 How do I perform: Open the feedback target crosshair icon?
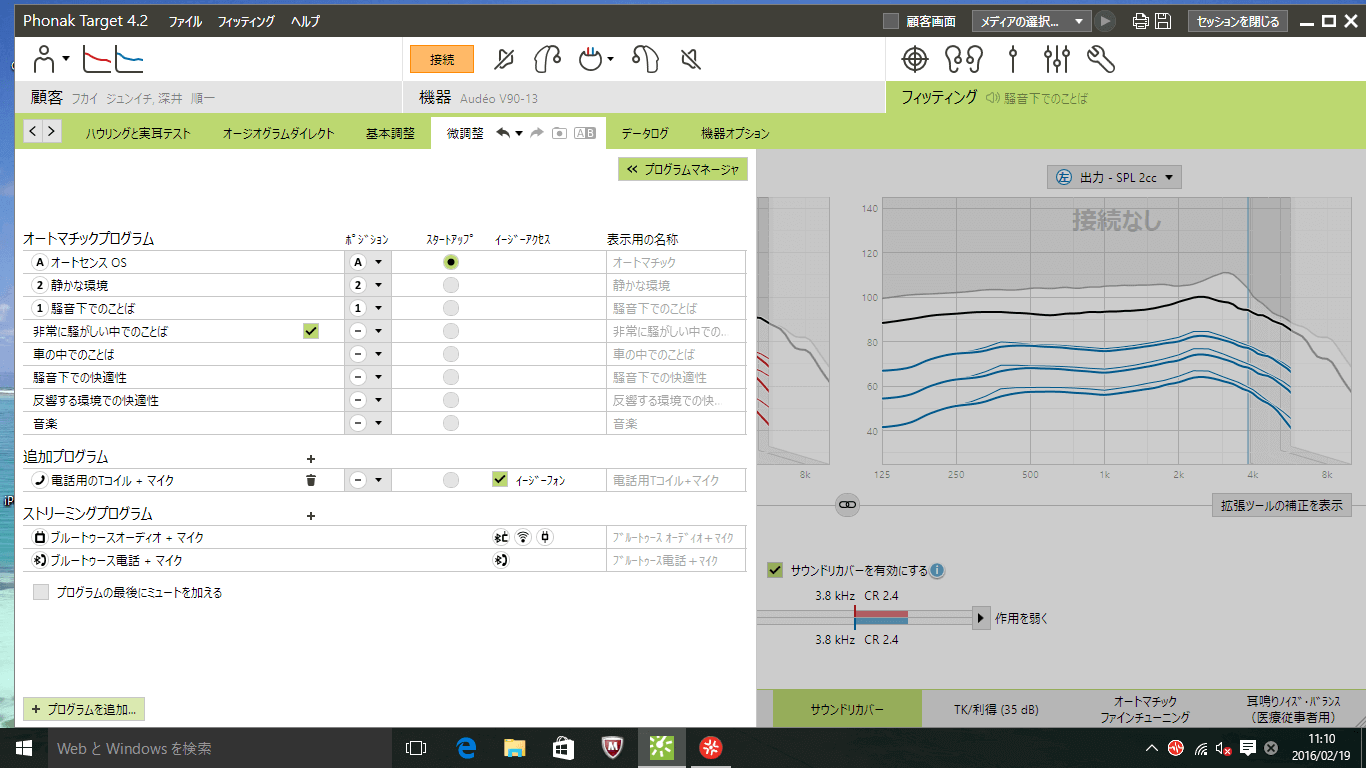tap(914, 60)
